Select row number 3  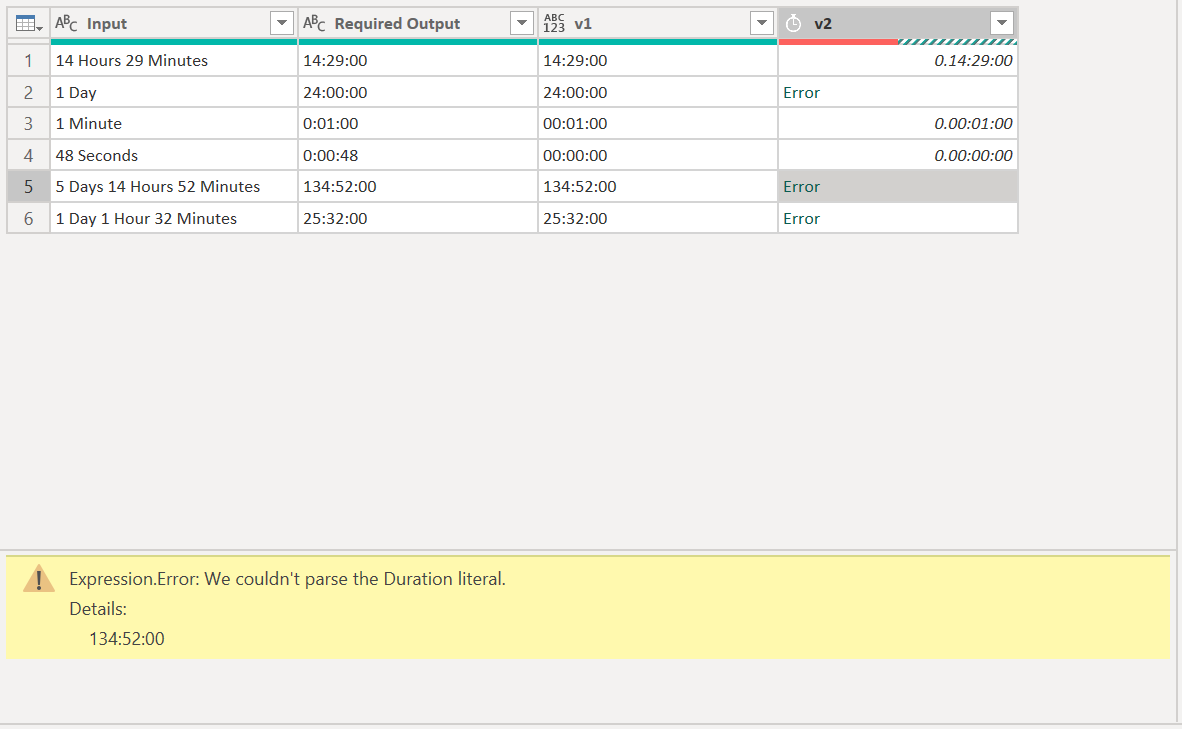click(29, 124)
